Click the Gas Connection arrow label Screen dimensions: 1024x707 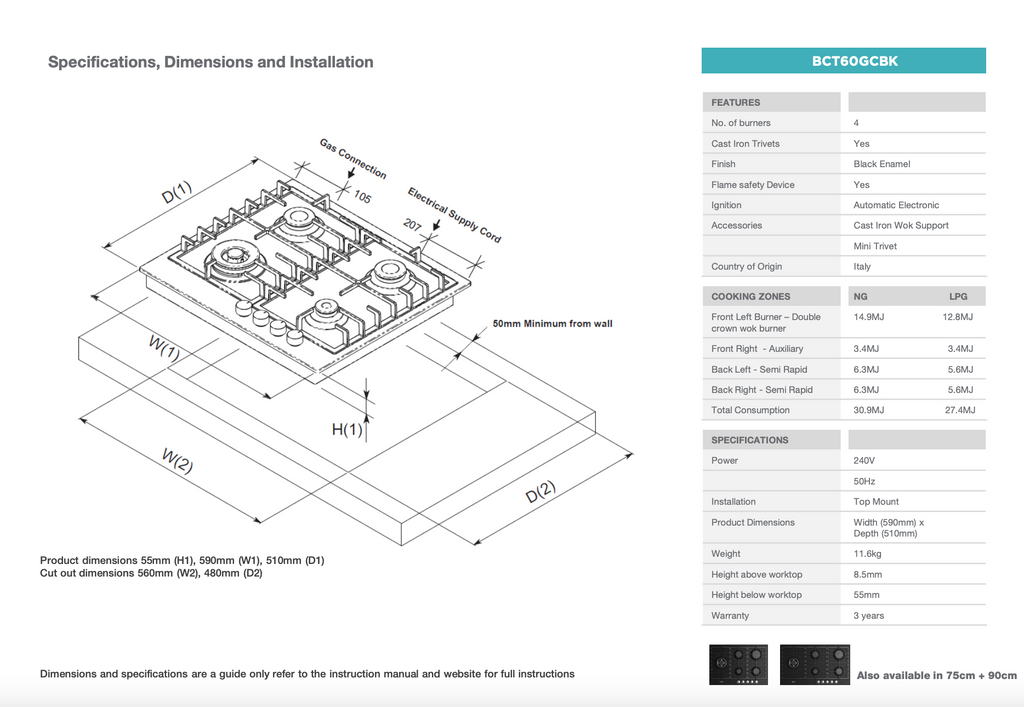pos(352,159)
